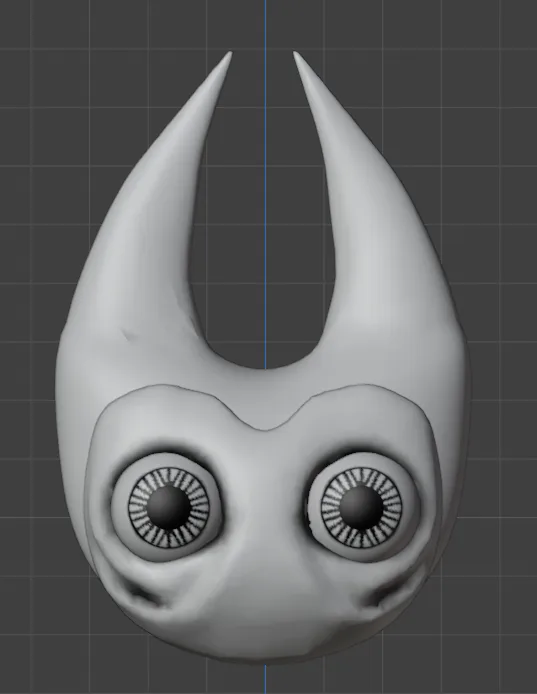Select the right eyeball's dark pupil
The image size is (537, 694).
(x=361, y=506)
